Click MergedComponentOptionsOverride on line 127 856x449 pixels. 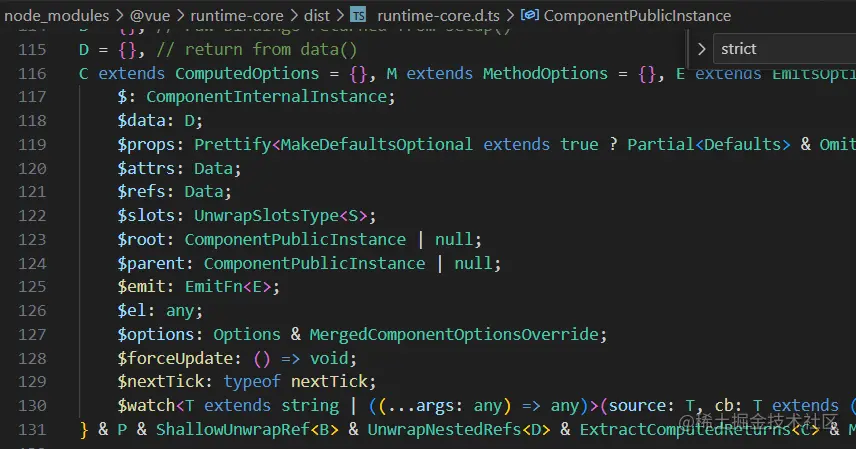pyautogui.click(x=454, y=334)
